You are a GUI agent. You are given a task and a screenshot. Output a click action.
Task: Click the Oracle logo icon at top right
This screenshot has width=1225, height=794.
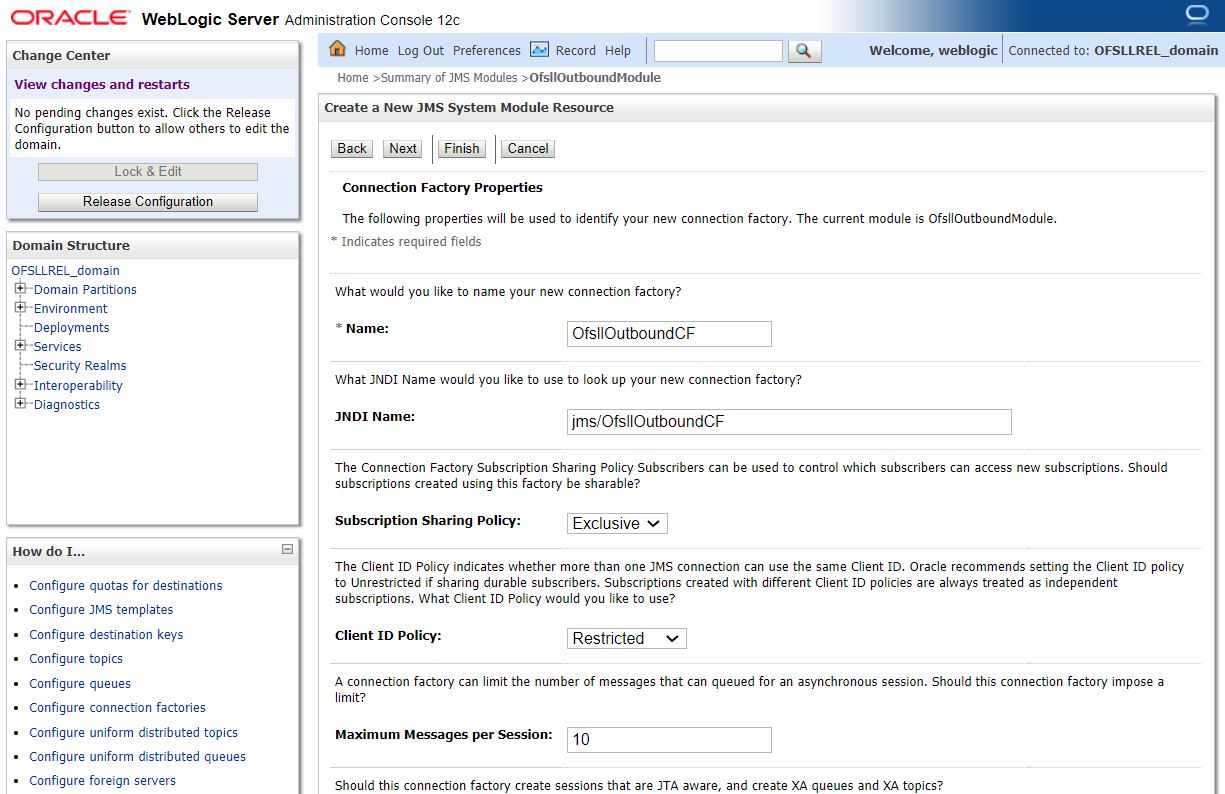[1196, 14]
